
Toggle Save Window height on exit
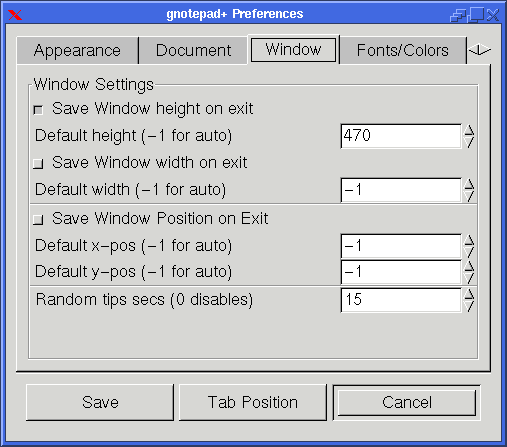38,110
